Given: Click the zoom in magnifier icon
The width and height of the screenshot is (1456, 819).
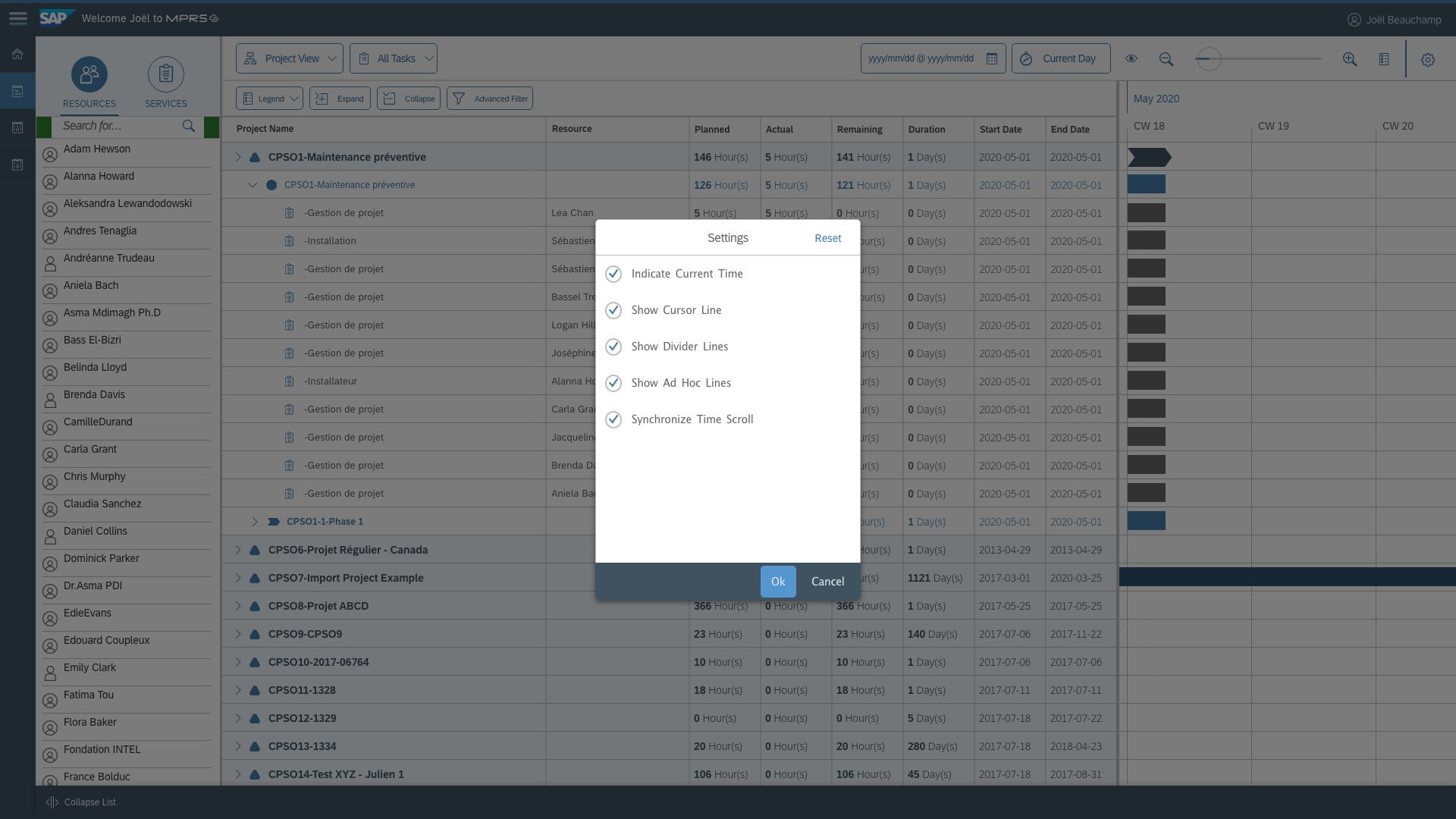Looking at the screenshot, I should coord(1350,59).
